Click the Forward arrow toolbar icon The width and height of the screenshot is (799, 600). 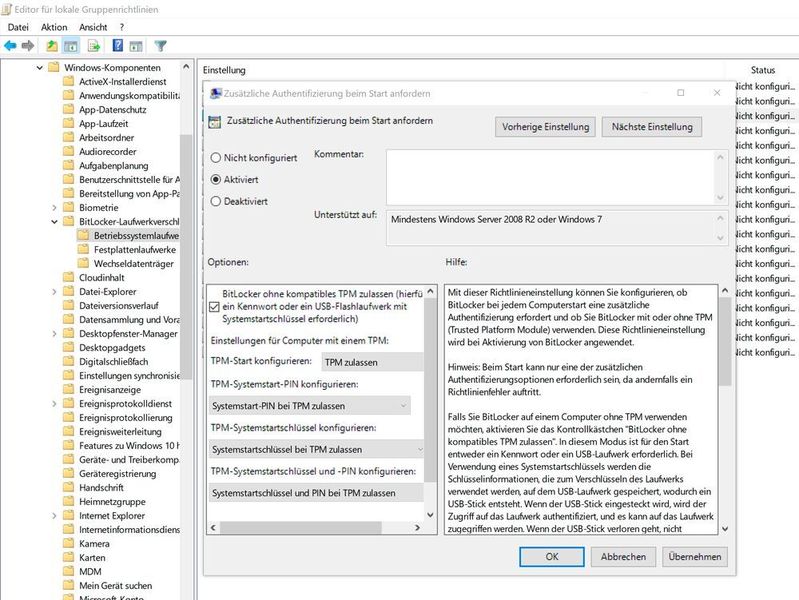(x=28, y=46)
